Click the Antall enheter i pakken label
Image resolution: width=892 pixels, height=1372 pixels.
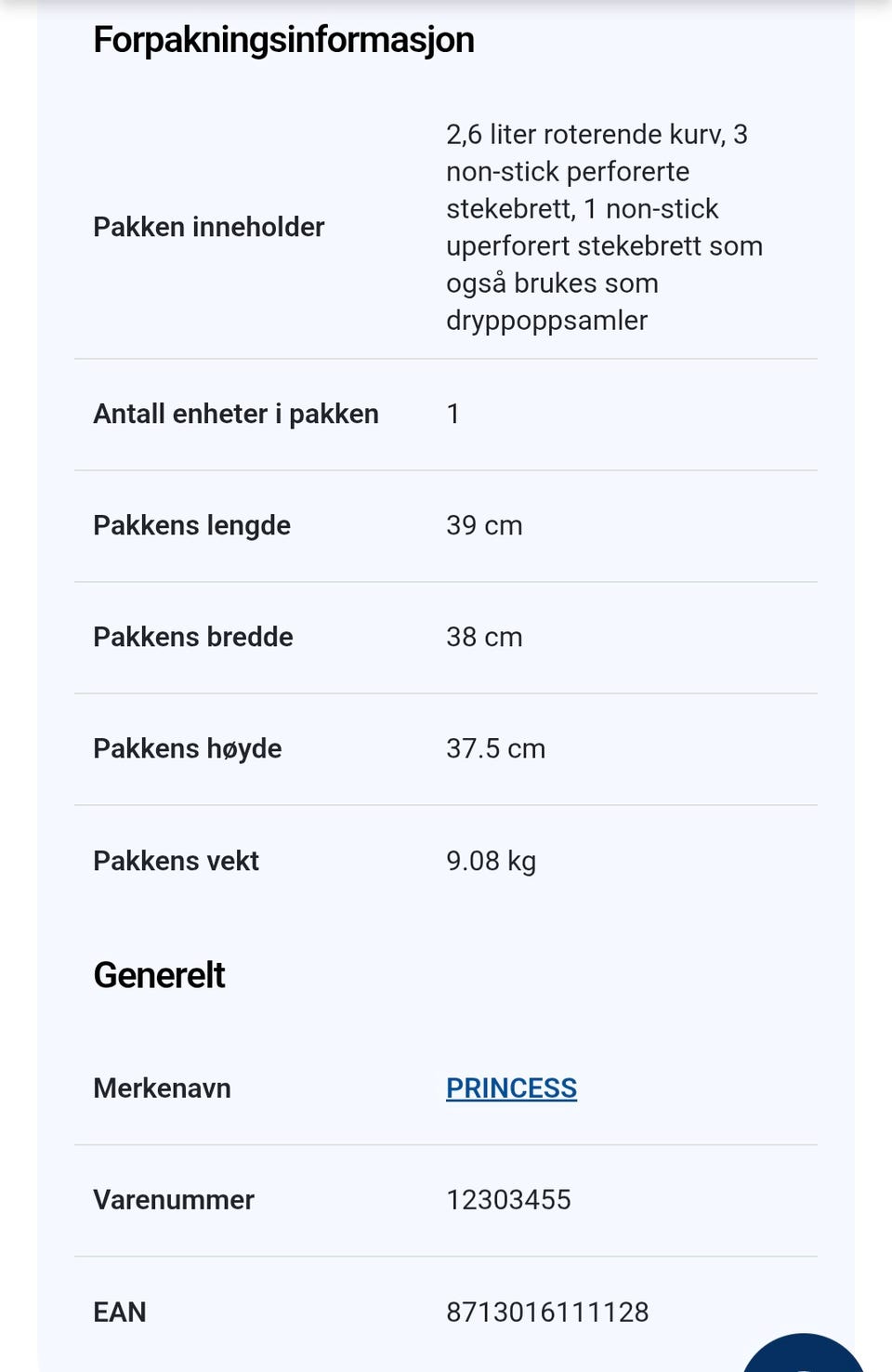236,414
